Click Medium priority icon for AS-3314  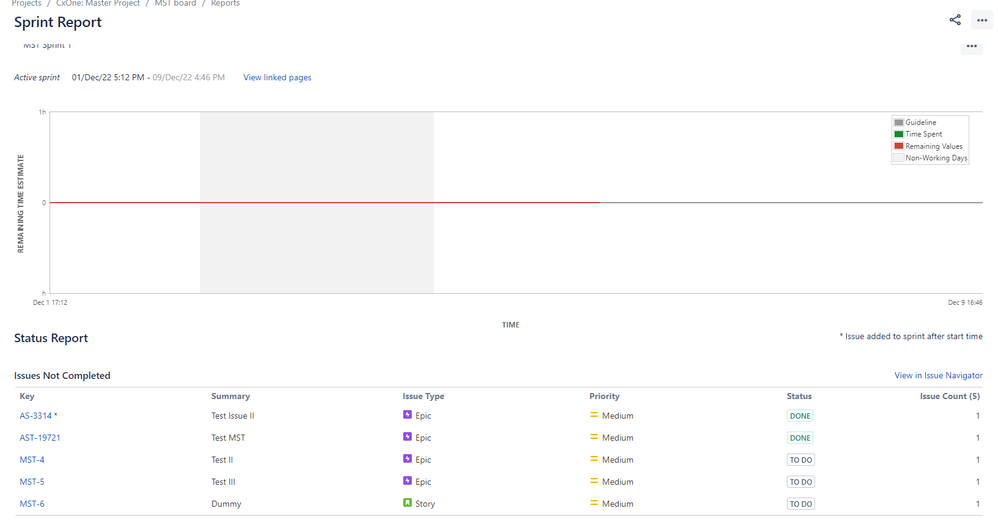pos(594,415)
